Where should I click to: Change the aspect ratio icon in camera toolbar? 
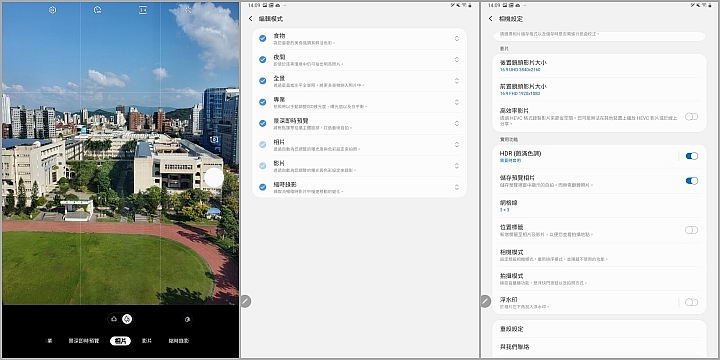tap(143, 10)
